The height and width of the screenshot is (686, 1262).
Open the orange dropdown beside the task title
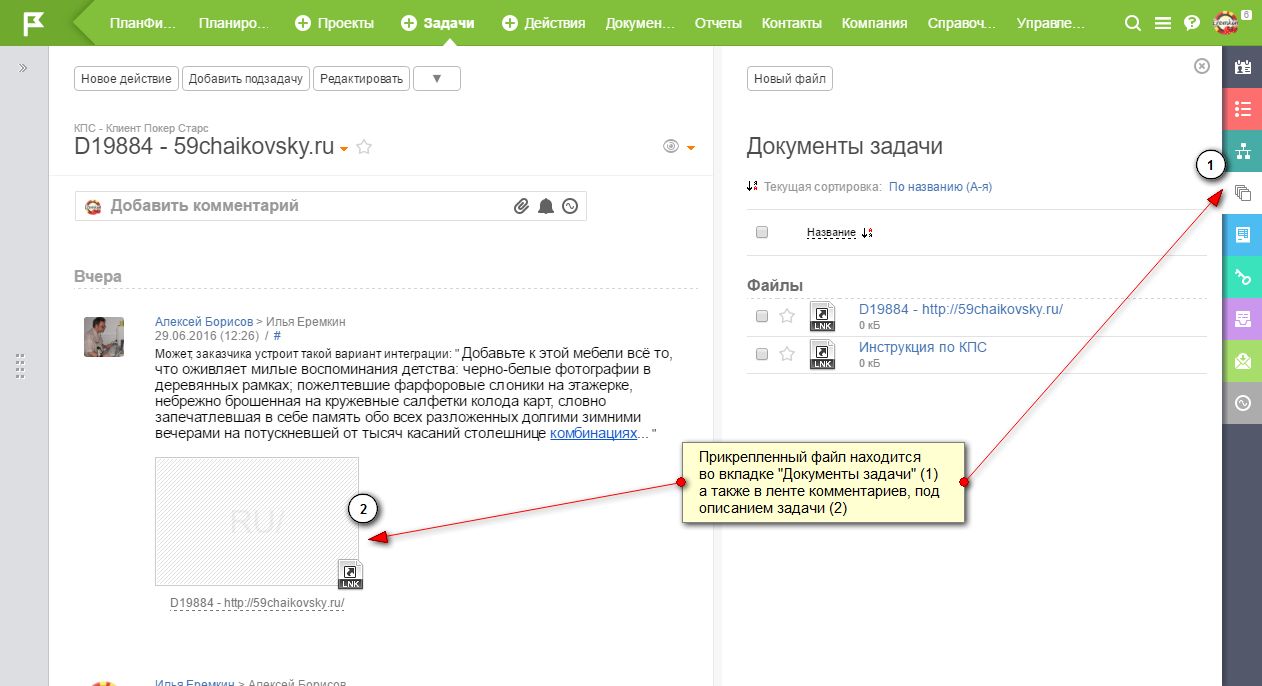point(344,149)
